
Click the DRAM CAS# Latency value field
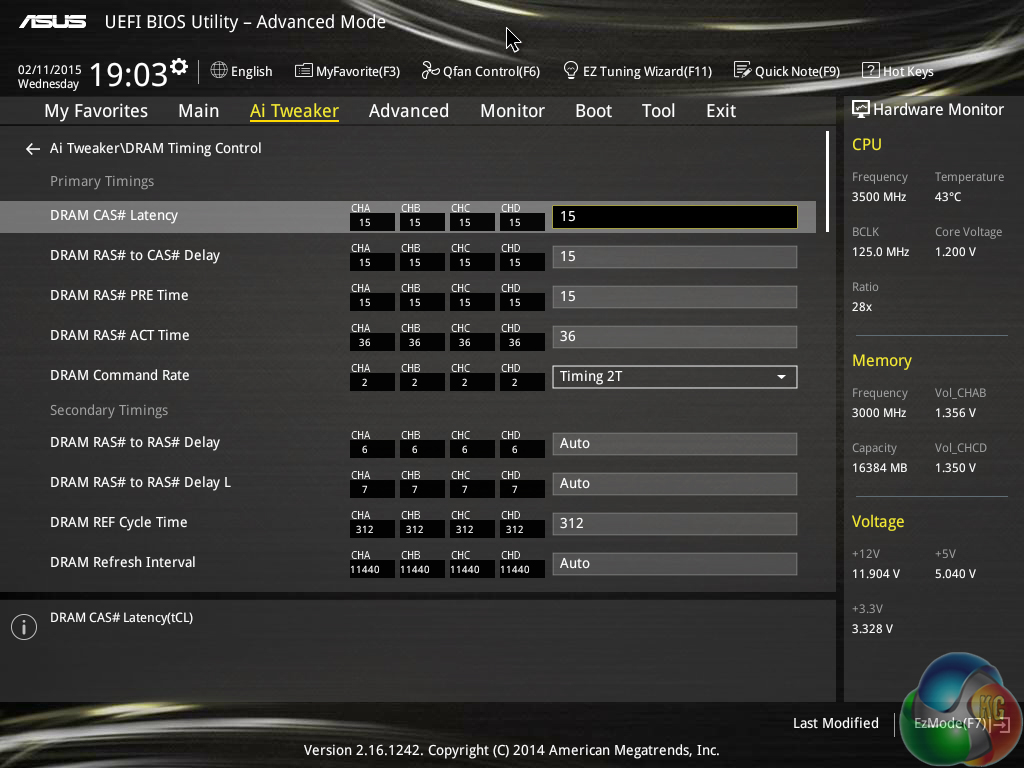tap(674, 217)
